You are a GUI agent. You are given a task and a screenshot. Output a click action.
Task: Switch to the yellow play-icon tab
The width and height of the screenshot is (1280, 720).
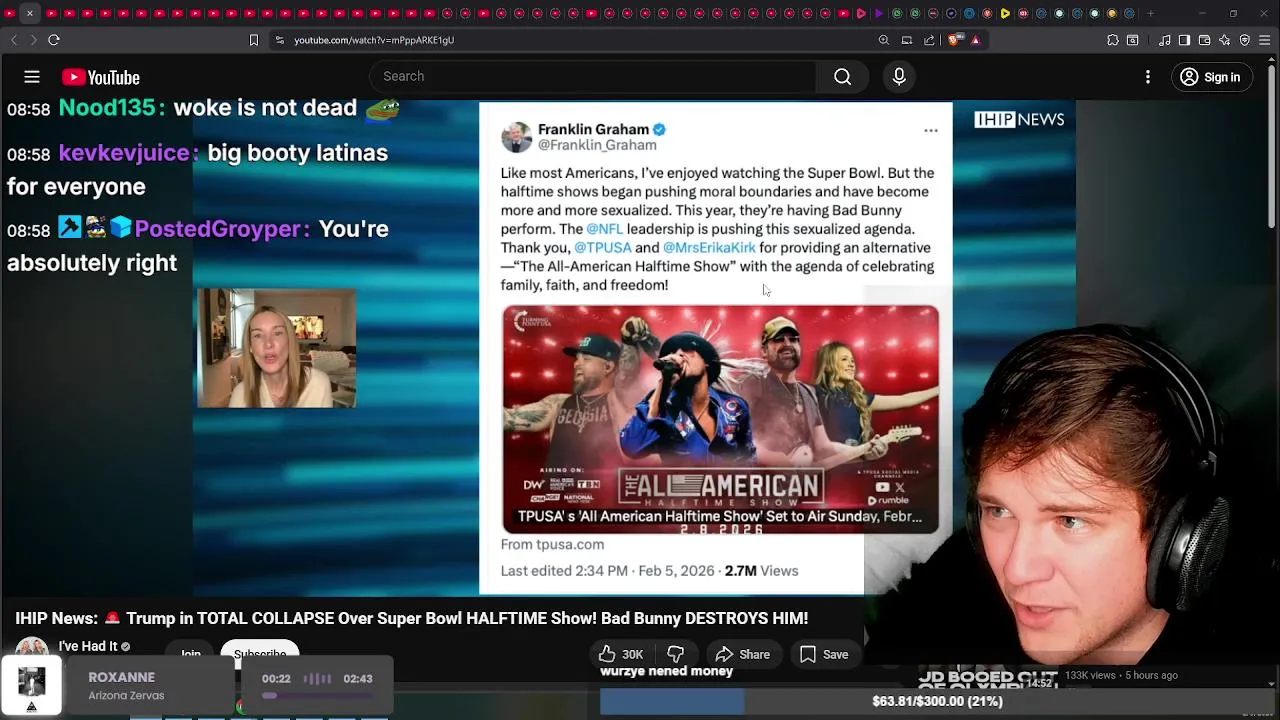(x=1005, y=13)
